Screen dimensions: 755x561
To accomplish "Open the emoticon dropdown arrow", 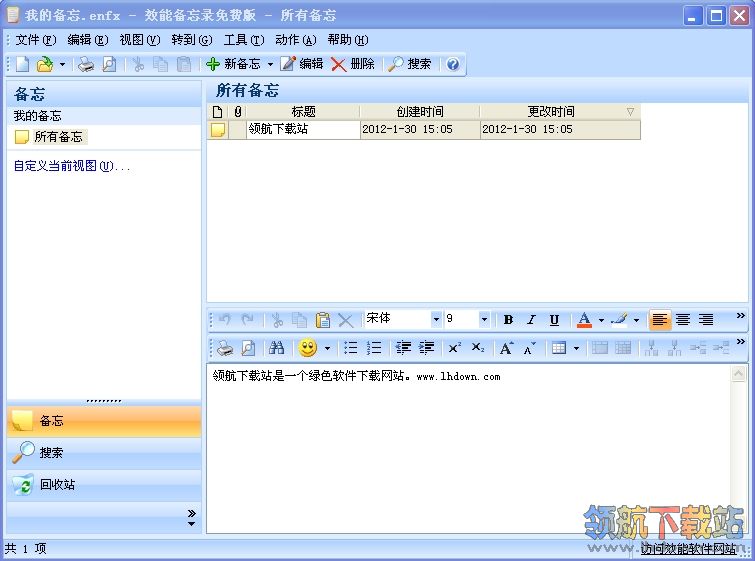I will coord(327,348).
